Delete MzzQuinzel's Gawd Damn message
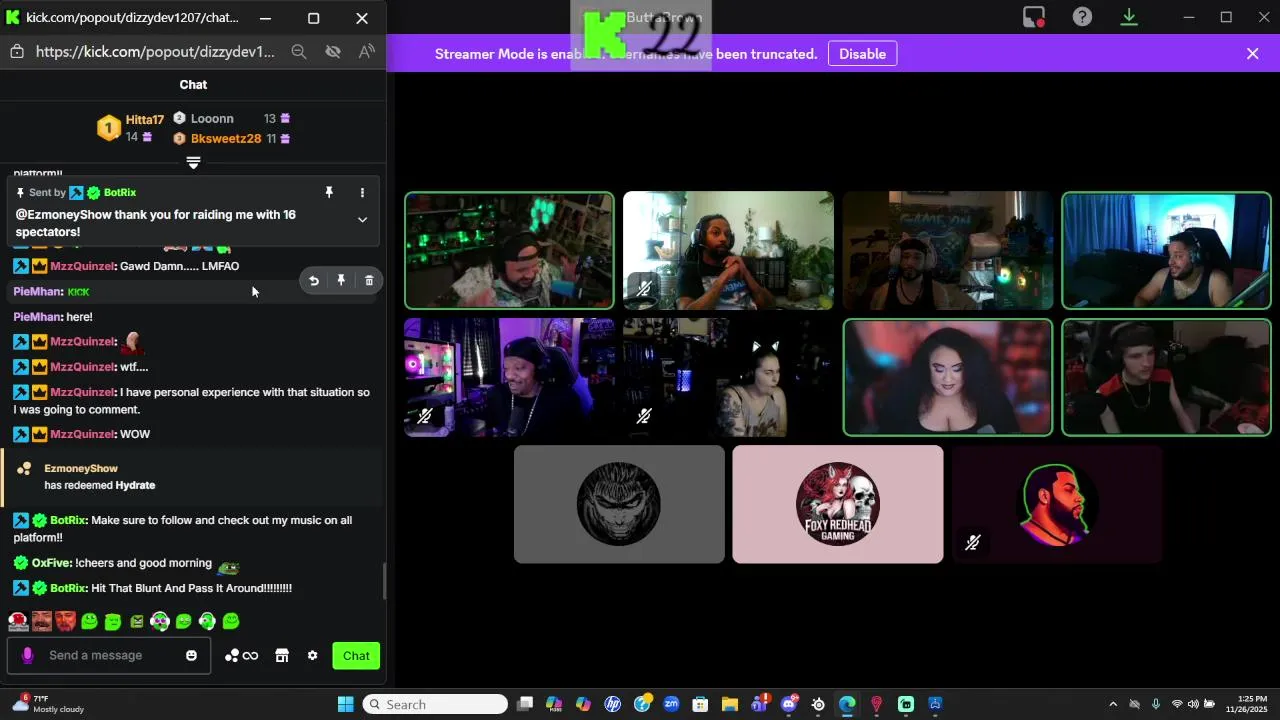The width and height of the screenshot is (1280, 720). pyautogui.click(x=369, y=281)
